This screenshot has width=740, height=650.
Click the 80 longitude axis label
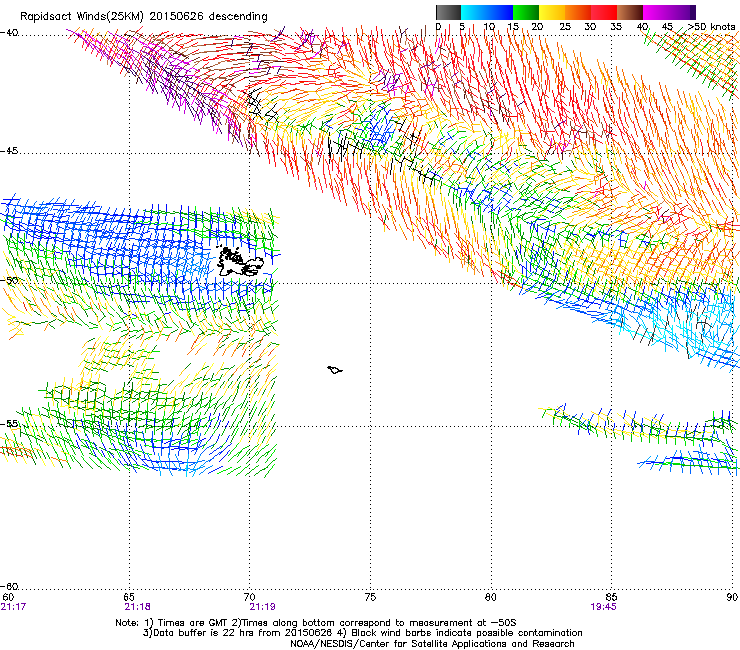click(491, 597)
